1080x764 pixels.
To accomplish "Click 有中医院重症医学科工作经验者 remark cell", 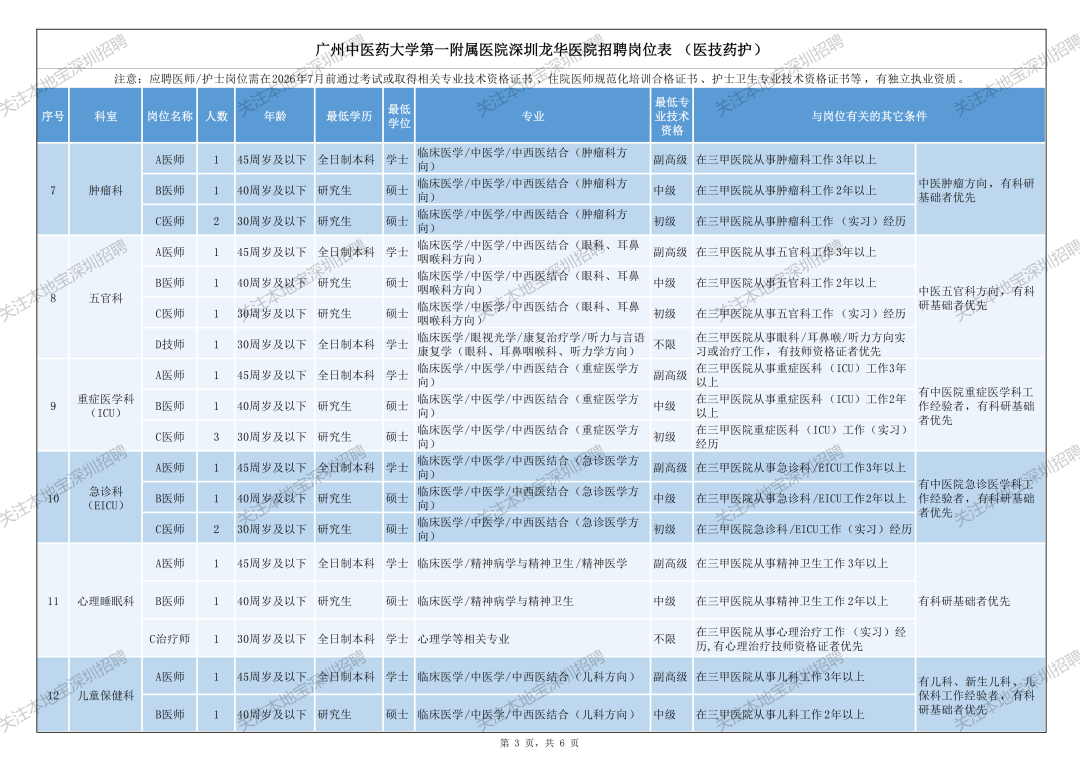I will pos(980,406).
